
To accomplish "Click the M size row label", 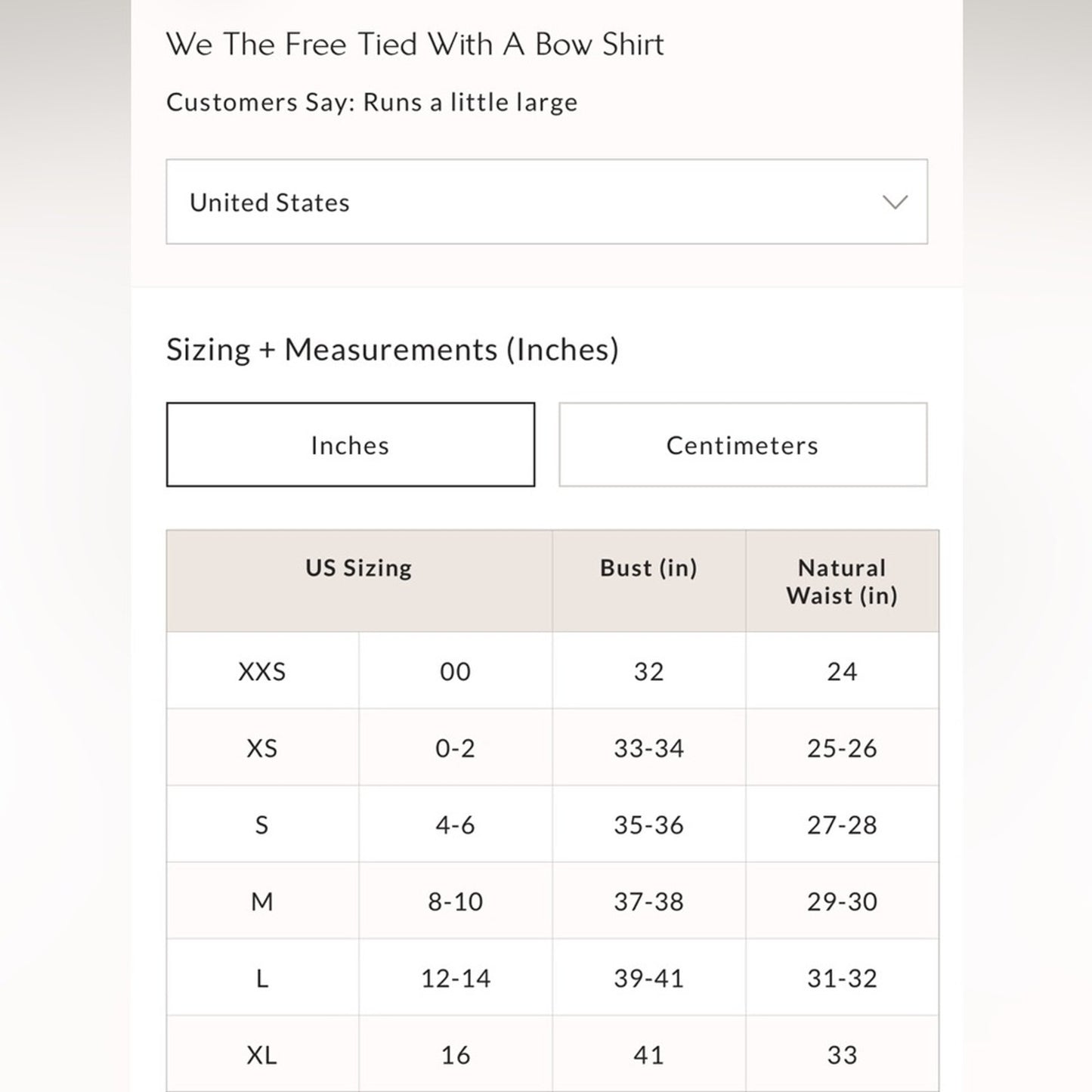I will (x=262, y=902).
